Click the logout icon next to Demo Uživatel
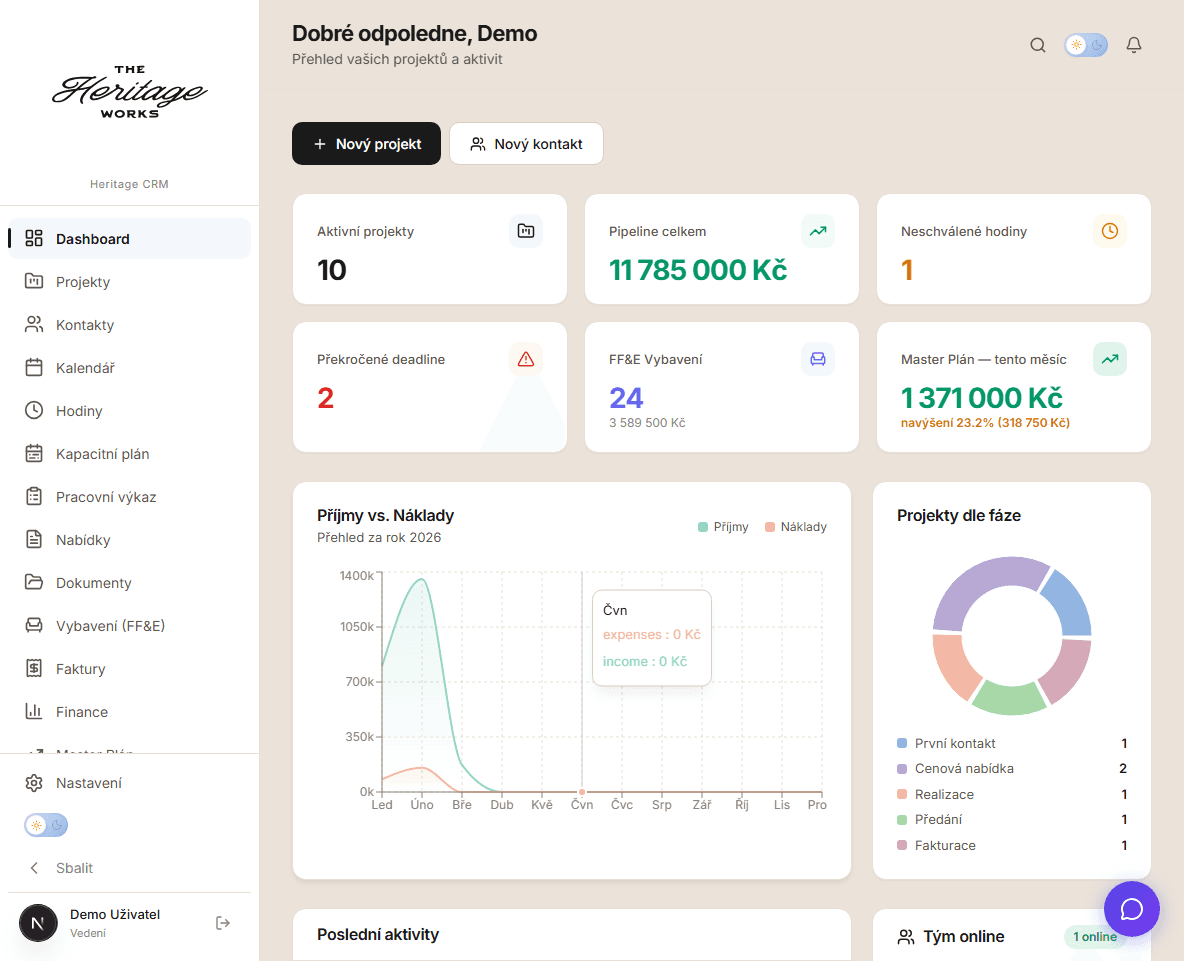The width and height of the screenshot is (1184, 961). (222, 922)
